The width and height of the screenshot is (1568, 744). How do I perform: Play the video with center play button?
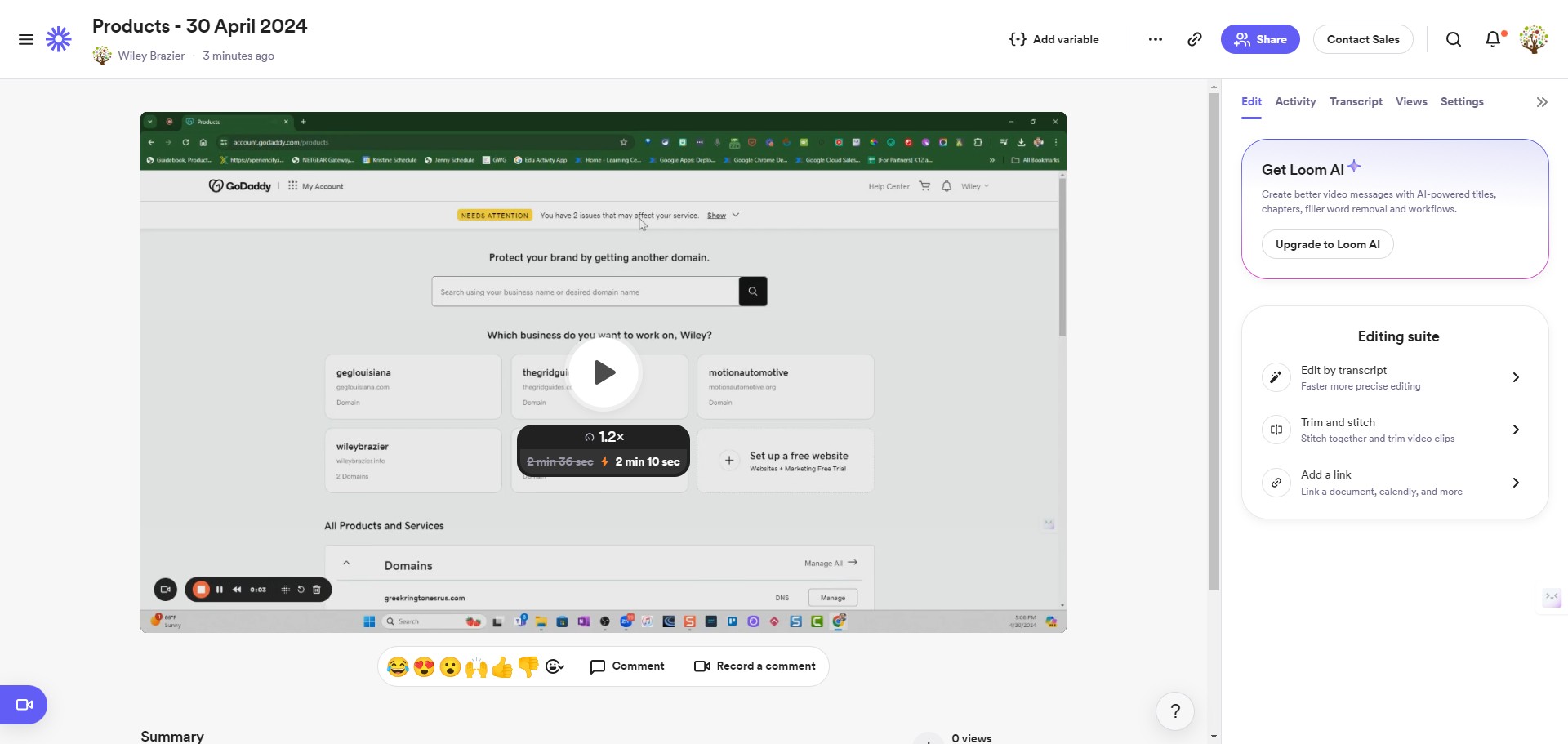point(604,372)
